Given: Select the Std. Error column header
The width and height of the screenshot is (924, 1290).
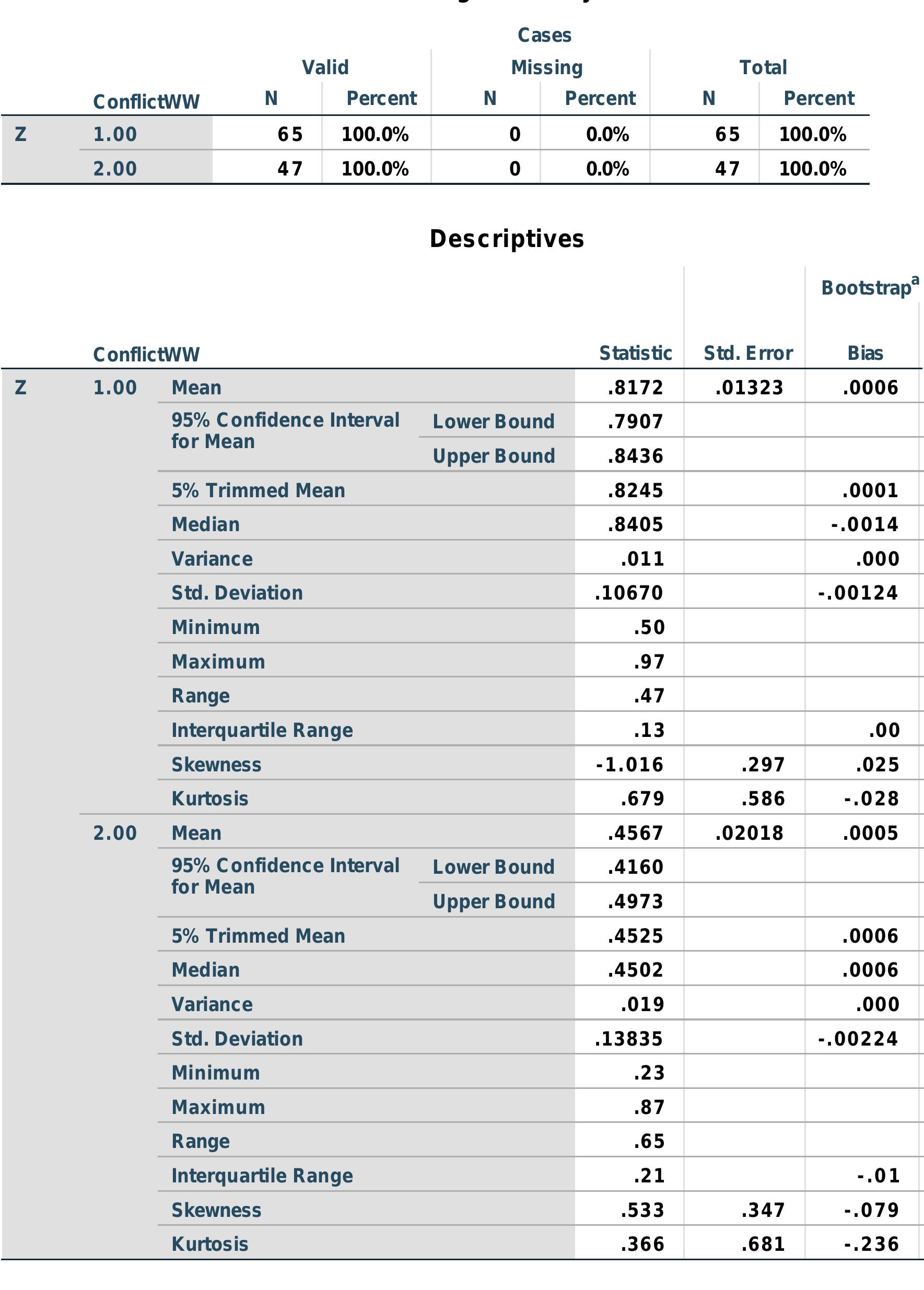Looking at the screenshot, I should point(747,353).
